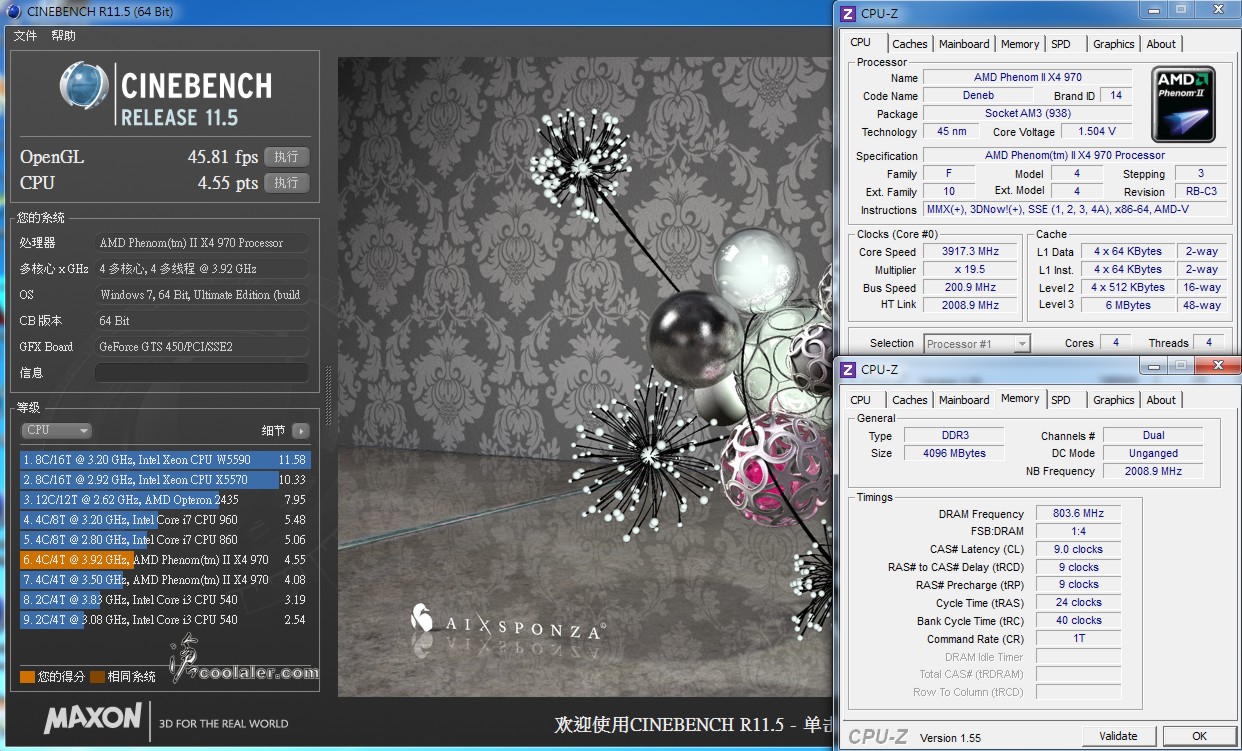Switch to CPU tab in CPU-Z Memory timings window
1242x751 pixels.
861,400
